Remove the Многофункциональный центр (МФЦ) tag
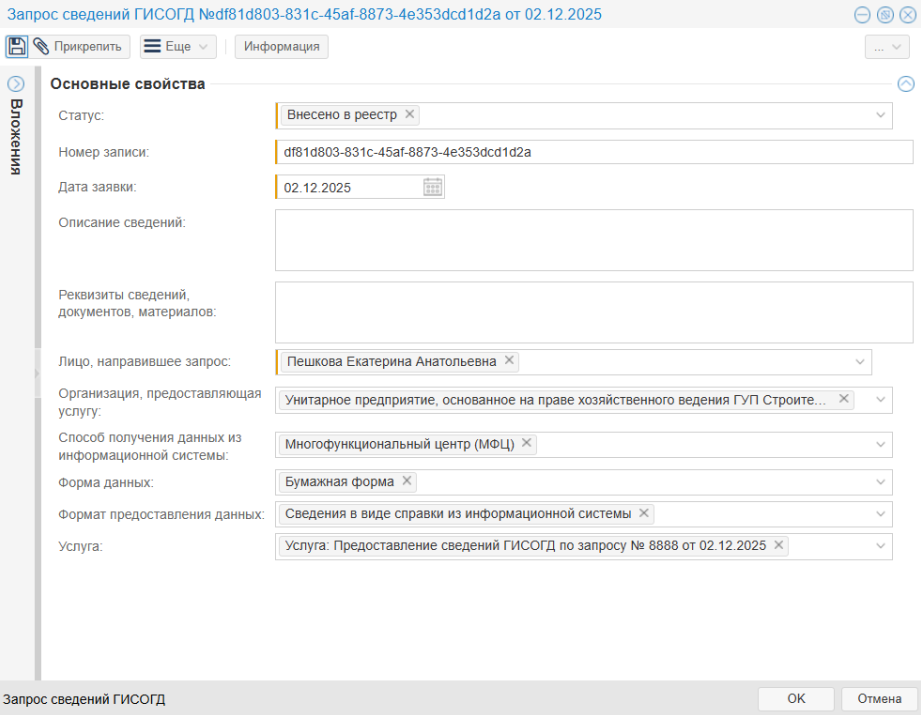 tap(527, 444)
